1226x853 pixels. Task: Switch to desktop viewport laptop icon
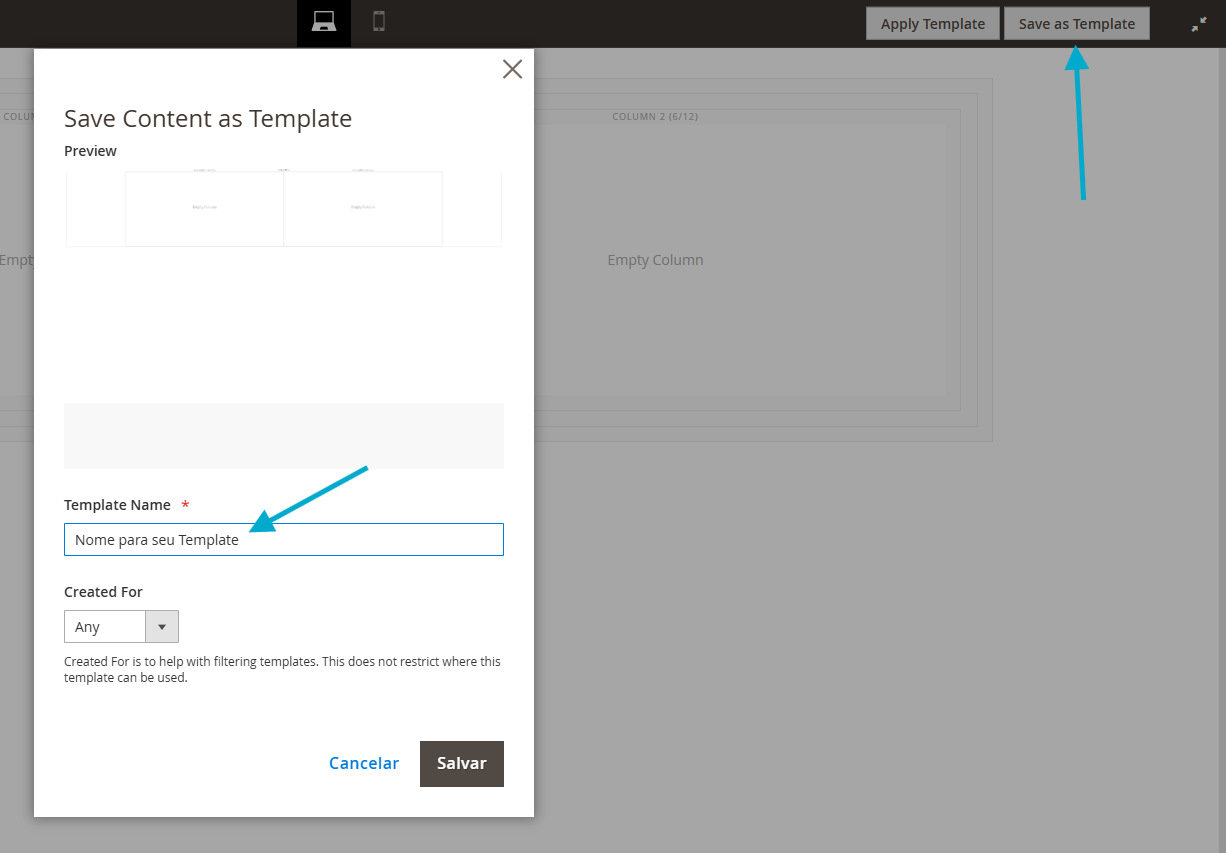tap(324, 22)
